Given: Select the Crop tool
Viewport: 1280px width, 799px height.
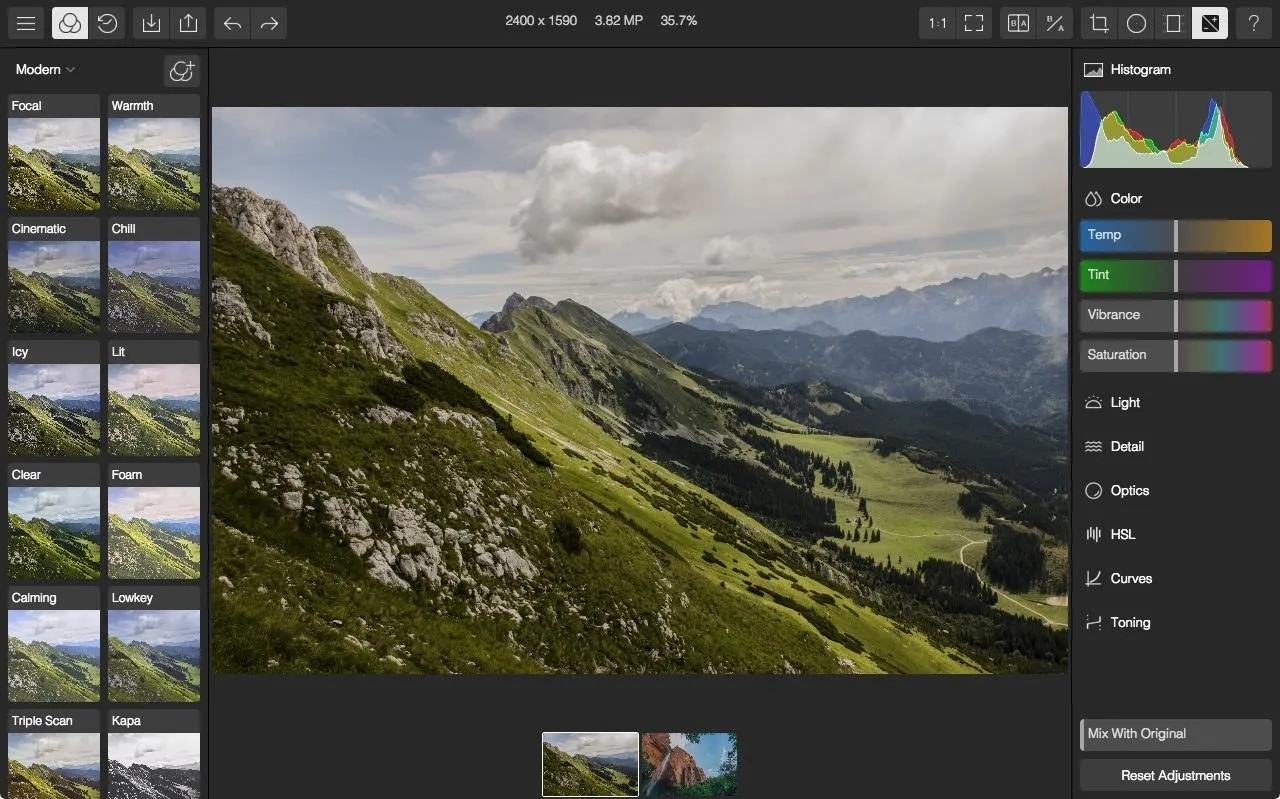Looking at the screenshot, I should [x=1099, y=23].
